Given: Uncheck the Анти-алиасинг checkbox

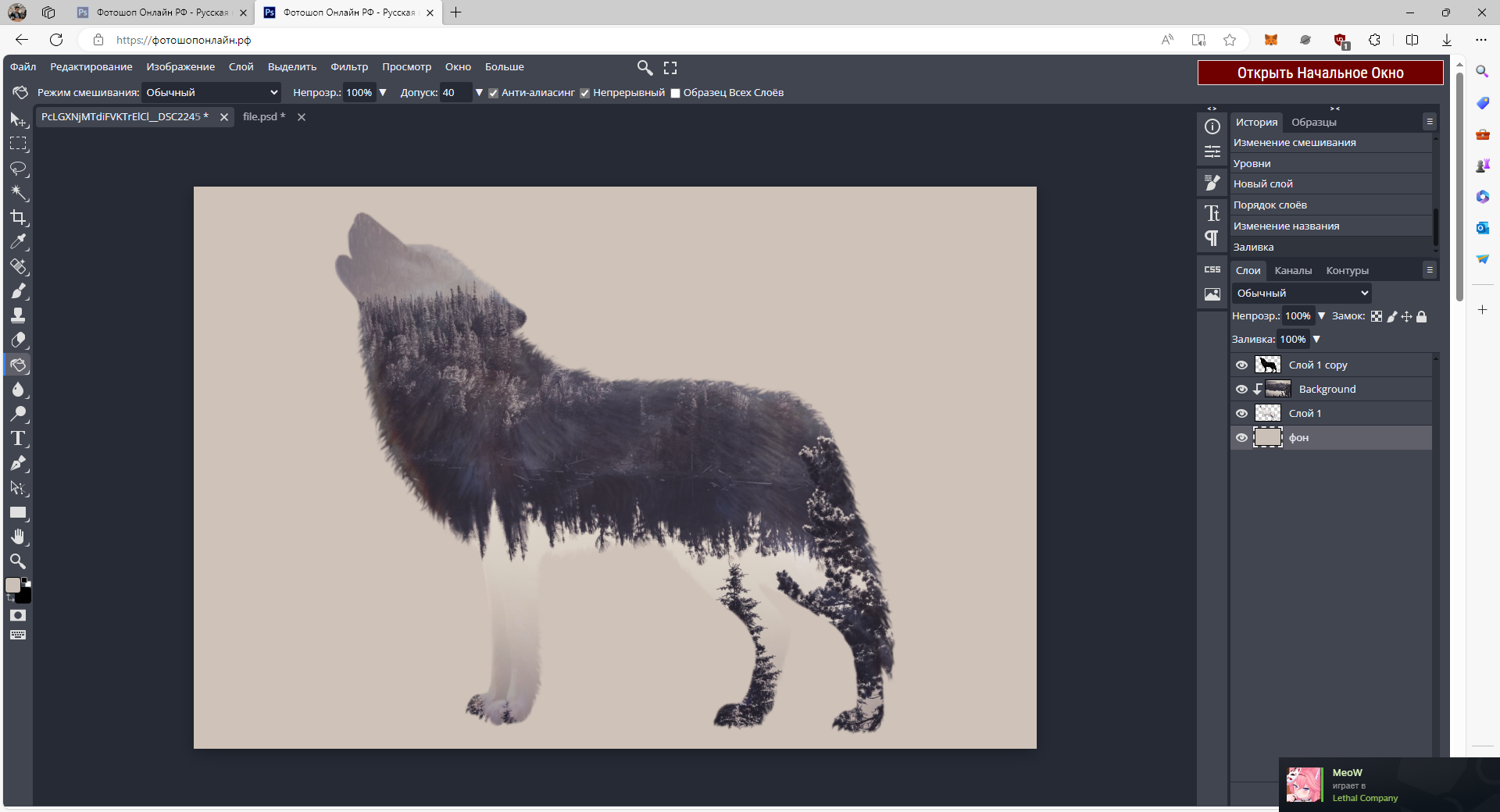Looking at the screenshot, I should click(493, 93).
